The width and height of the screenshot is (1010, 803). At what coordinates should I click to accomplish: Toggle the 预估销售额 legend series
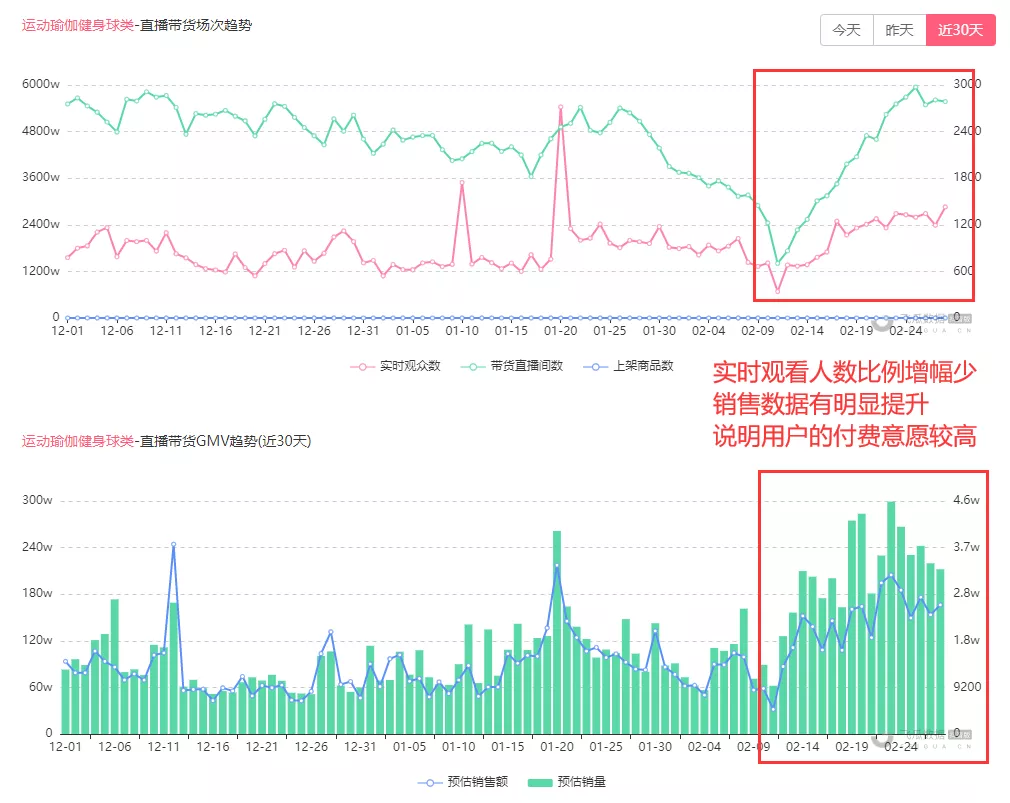pyautogui.click(x=463, y=782)
